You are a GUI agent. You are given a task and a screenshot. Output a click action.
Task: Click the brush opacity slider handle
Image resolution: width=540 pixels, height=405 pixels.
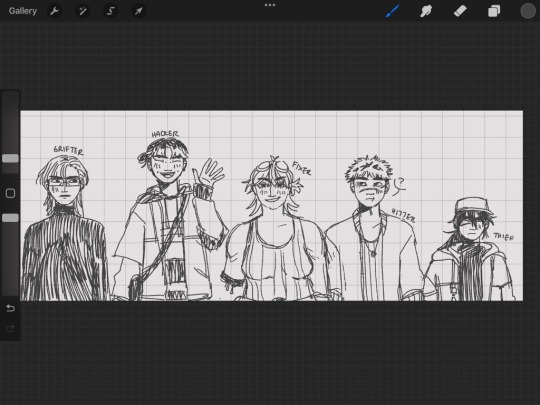click(x=10, y=218)
